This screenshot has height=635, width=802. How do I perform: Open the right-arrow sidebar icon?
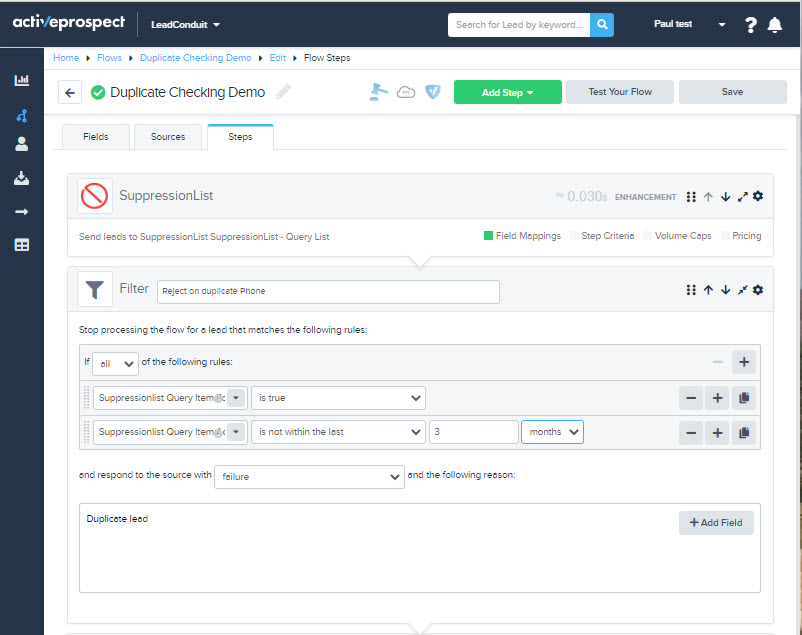[x=21, y=212]
